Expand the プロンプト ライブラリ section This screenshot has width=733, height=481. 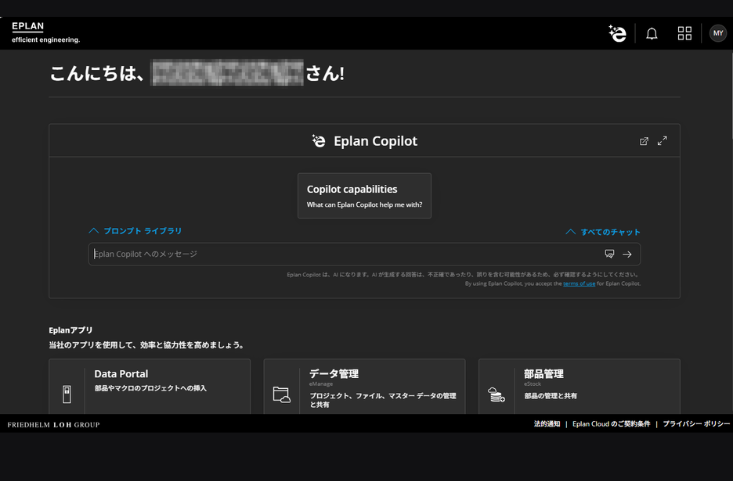pyautogui.click(x=135, y=231)
